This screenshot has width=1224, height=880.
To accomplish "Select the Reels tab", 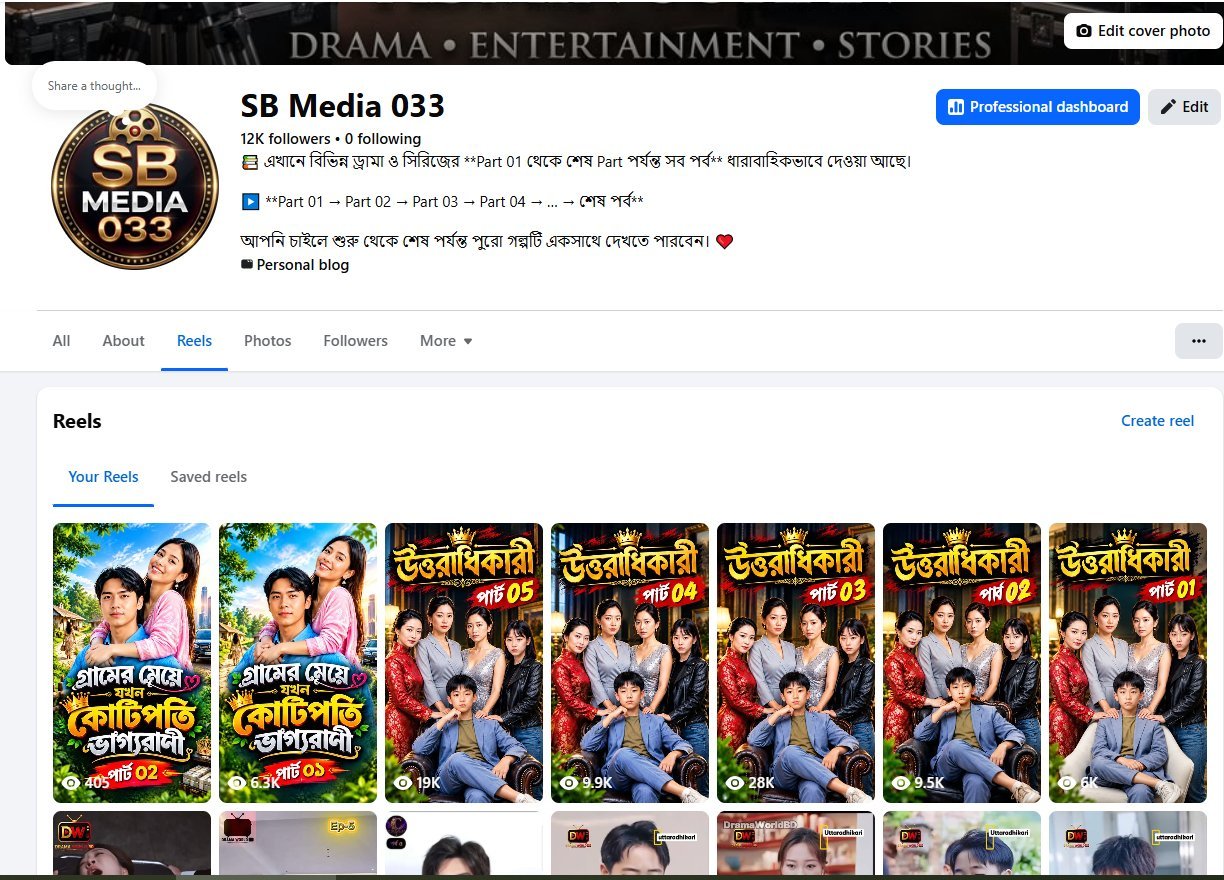I will point(194,341).
